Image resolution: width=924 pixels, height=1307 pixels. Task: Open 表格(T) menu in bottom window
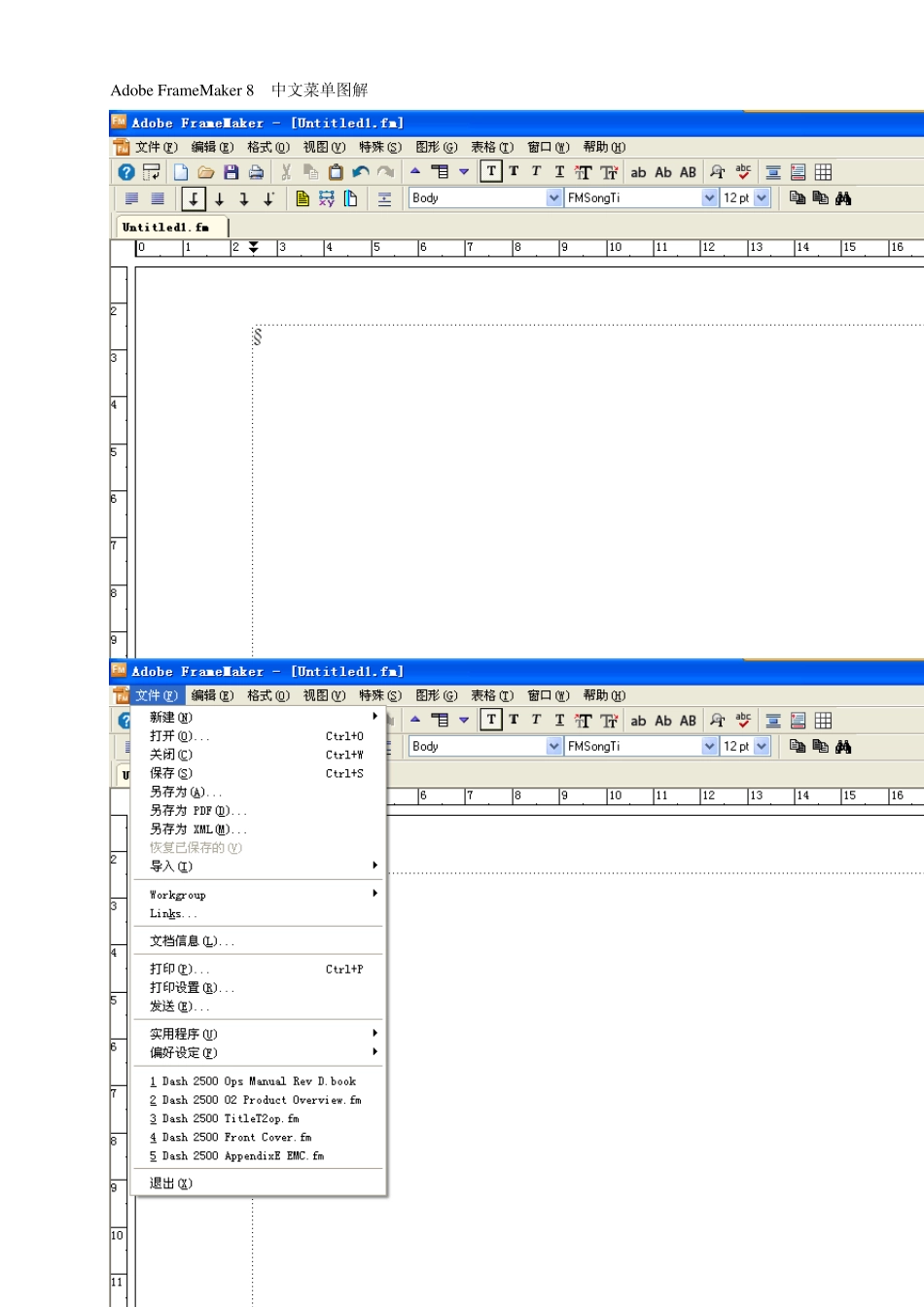click(x=492, y=695)
